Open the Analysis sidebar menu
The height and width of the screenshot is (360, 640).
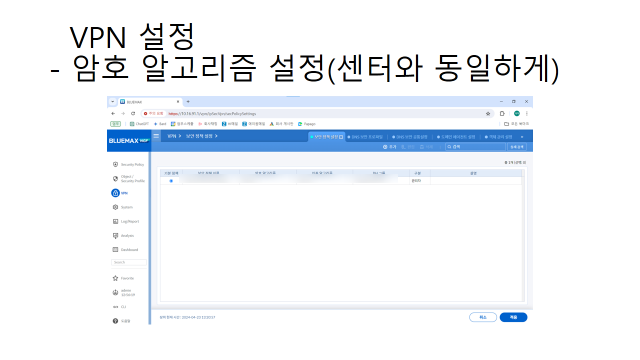point(123,236)
